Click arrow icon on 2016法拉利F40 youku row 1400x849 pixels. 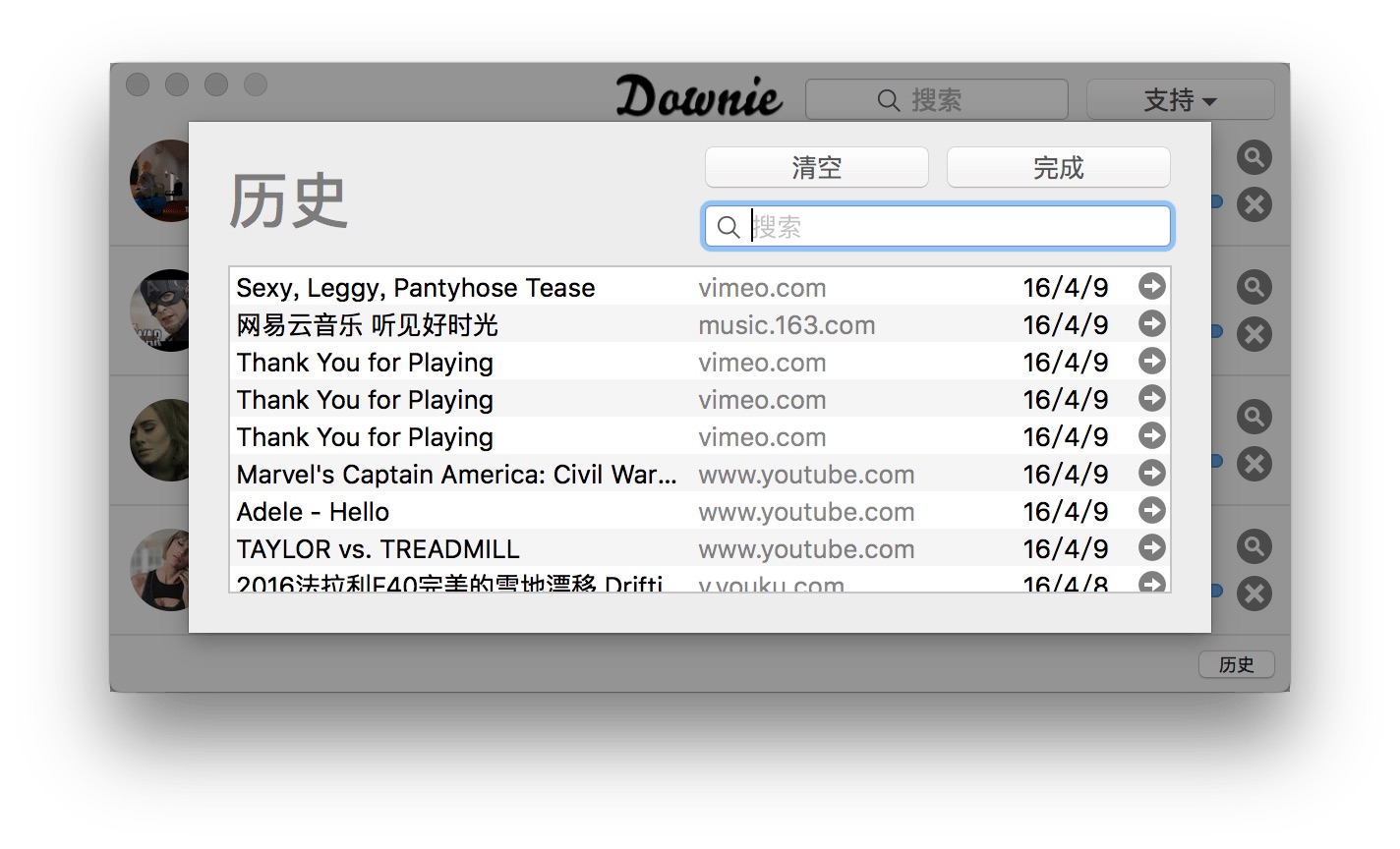(1151, 582)
